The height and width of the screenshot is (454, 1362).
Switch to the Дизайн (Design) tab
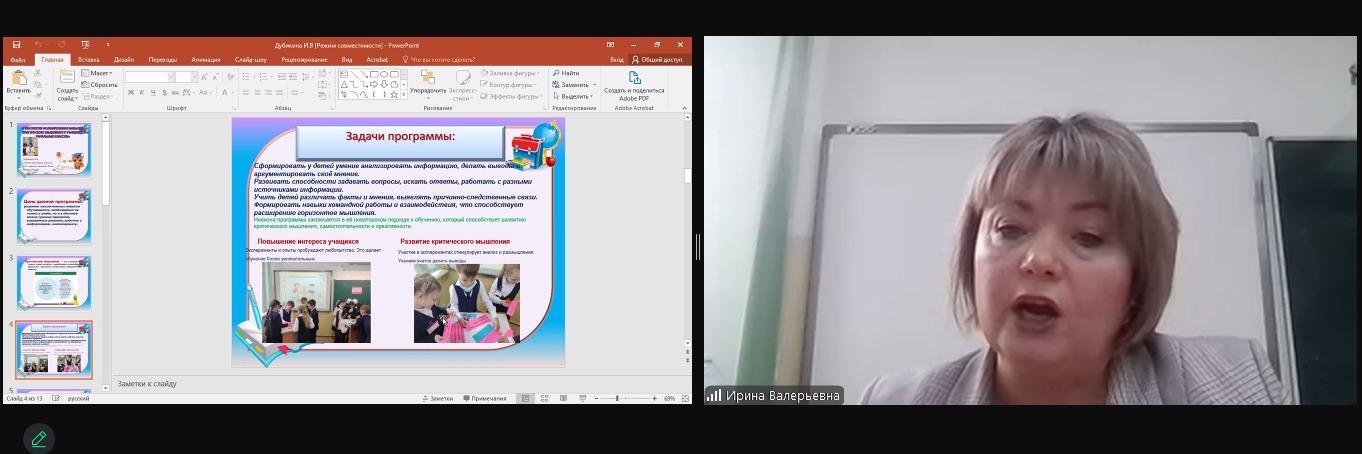tap(124, 59)
